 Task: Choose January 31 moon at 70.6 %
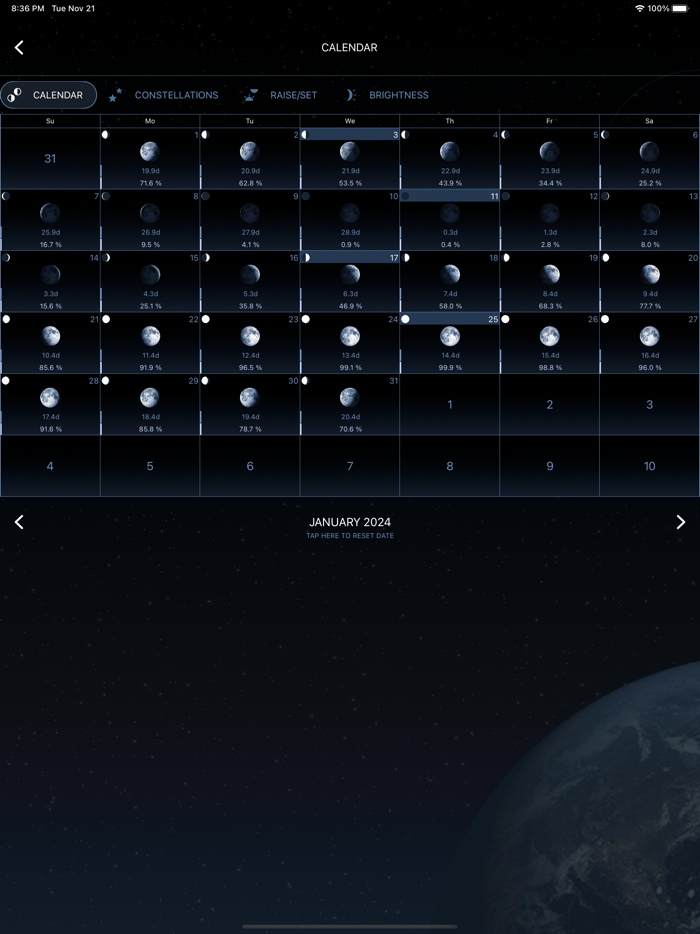pos(350,404)
